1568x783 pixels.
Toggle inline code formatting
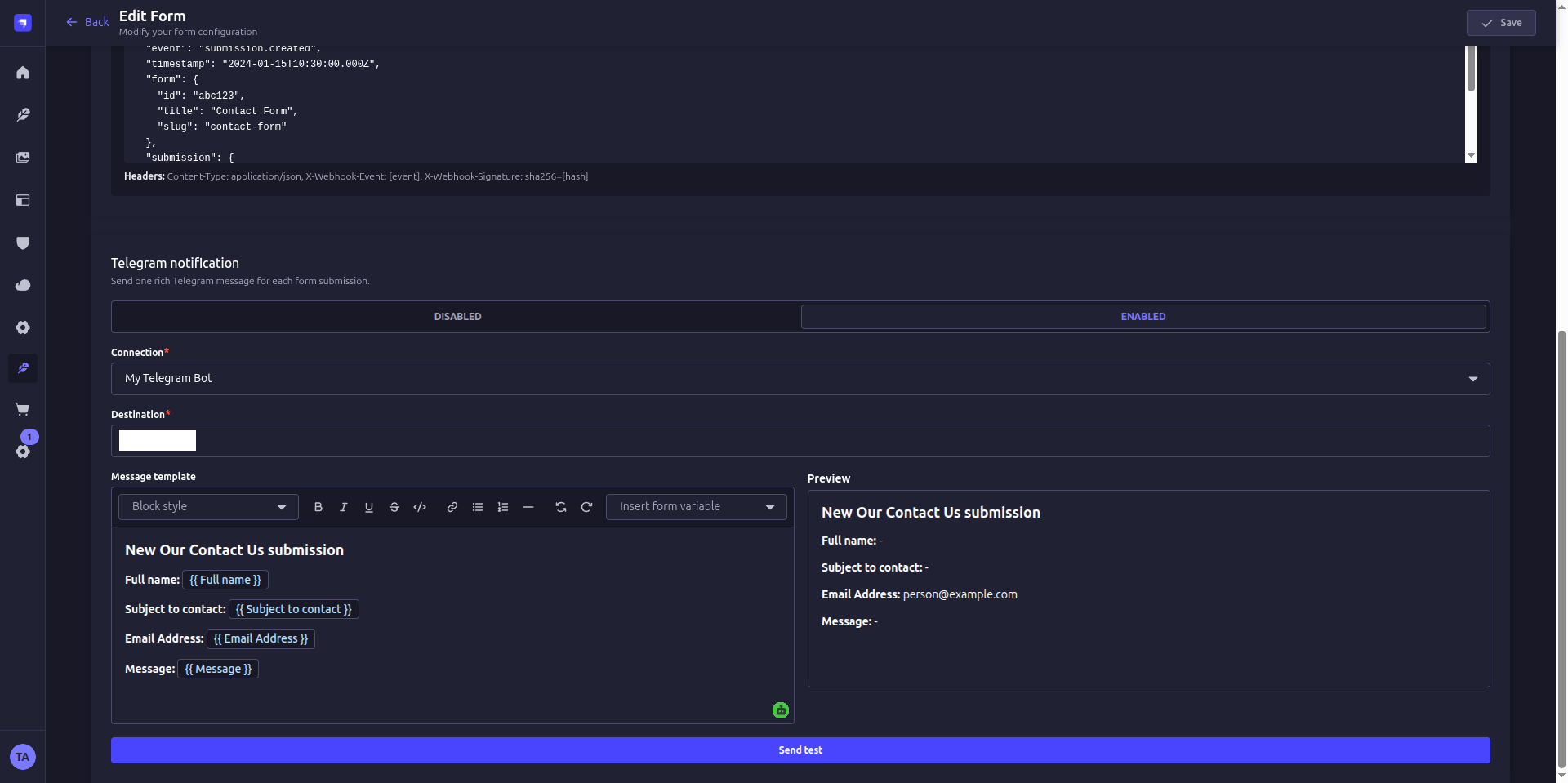(x=420, y=507)
